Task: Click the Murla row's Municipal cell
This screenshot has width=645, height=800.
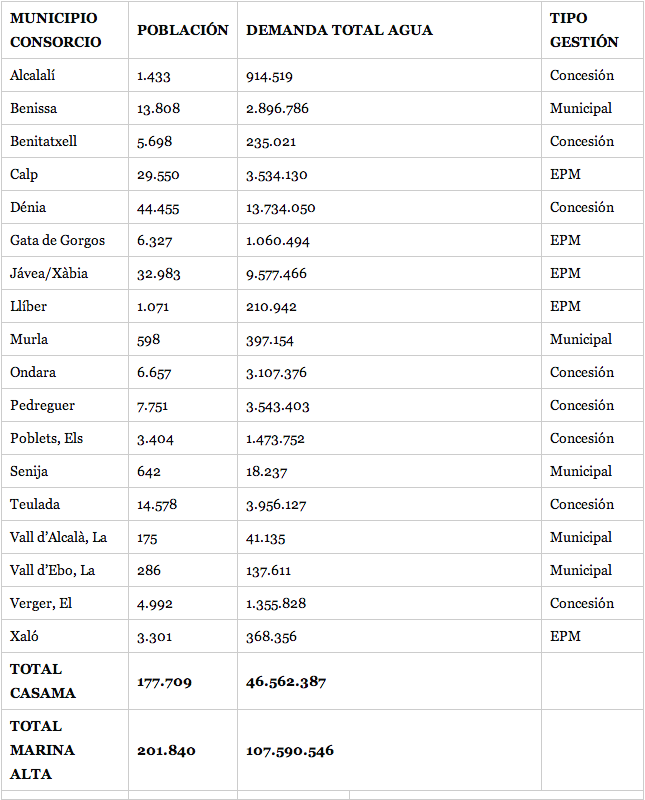Action: [x=580, y=339]
